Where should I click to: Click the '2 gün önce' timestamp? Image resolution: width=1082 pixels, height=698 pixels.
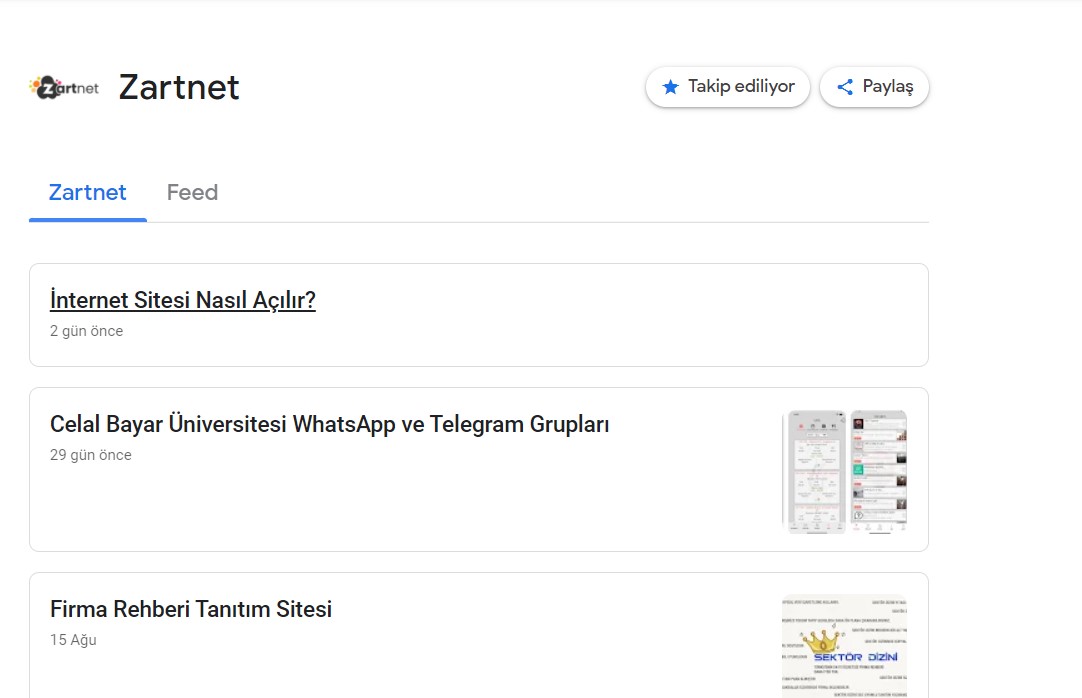coord(86,331)
